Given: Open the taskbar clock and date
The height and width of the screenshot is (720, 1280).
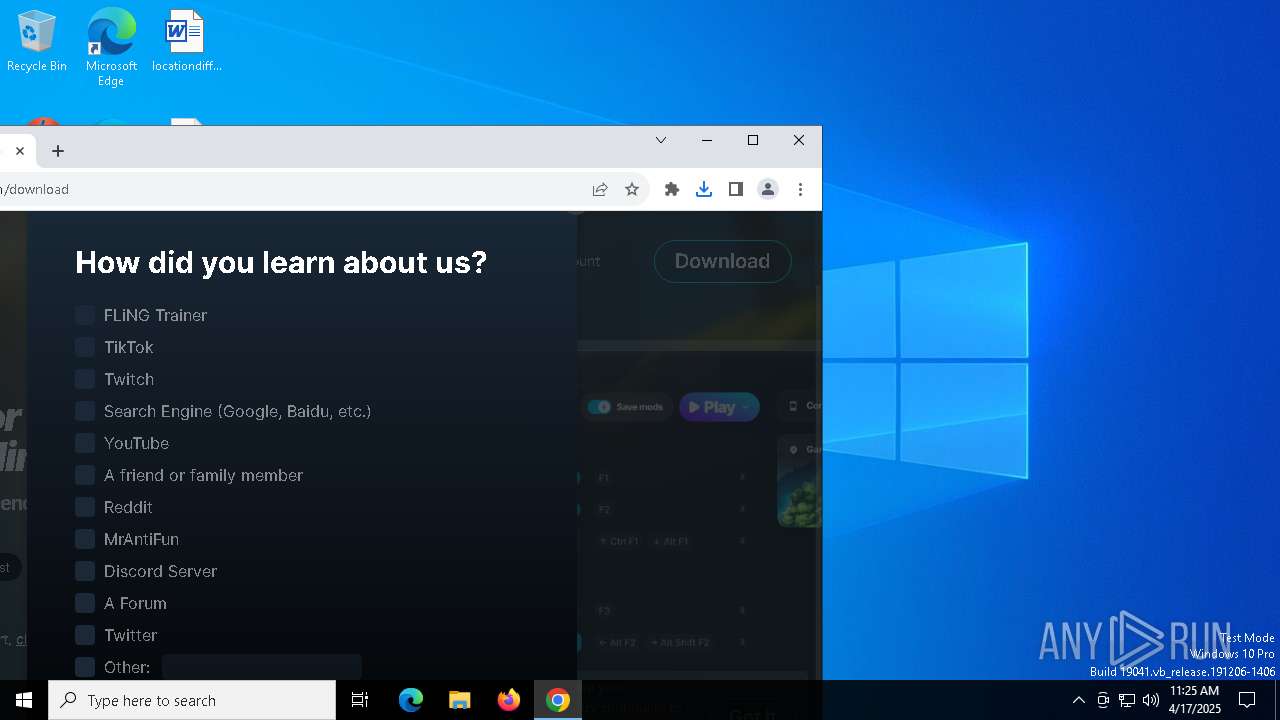Looking at the screenshot, I should [1194, 700].
